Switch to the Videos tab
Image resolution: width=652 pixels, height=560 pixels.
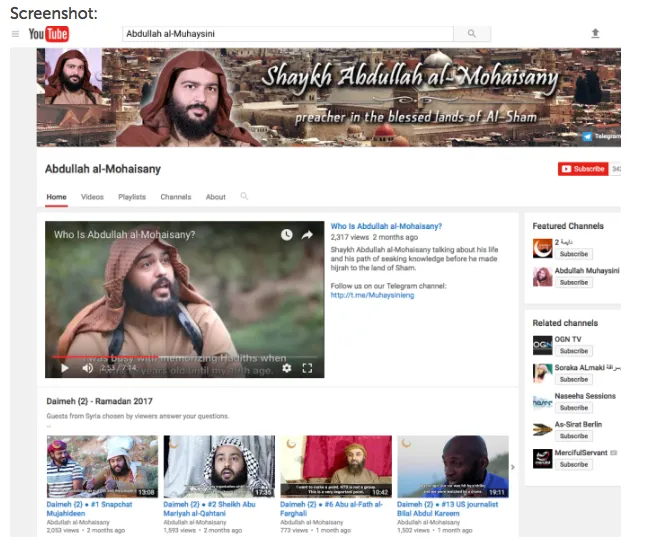(92, 197)
